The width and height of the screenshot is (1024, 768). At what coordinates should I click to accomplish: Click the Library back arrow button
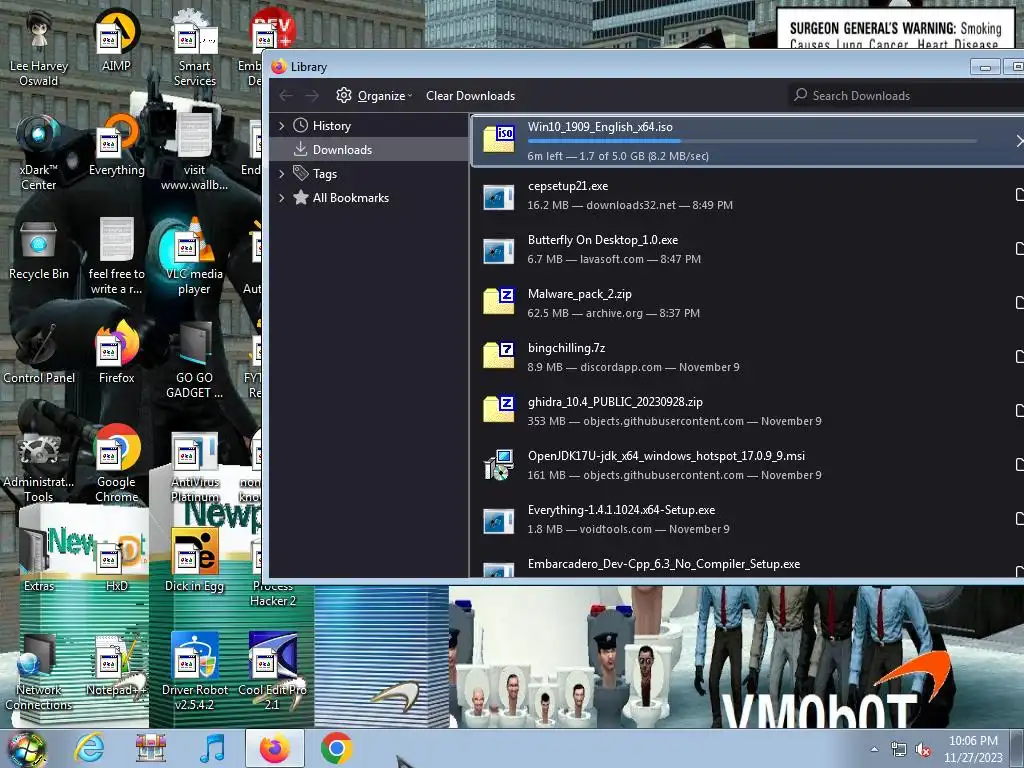point(286,95)
